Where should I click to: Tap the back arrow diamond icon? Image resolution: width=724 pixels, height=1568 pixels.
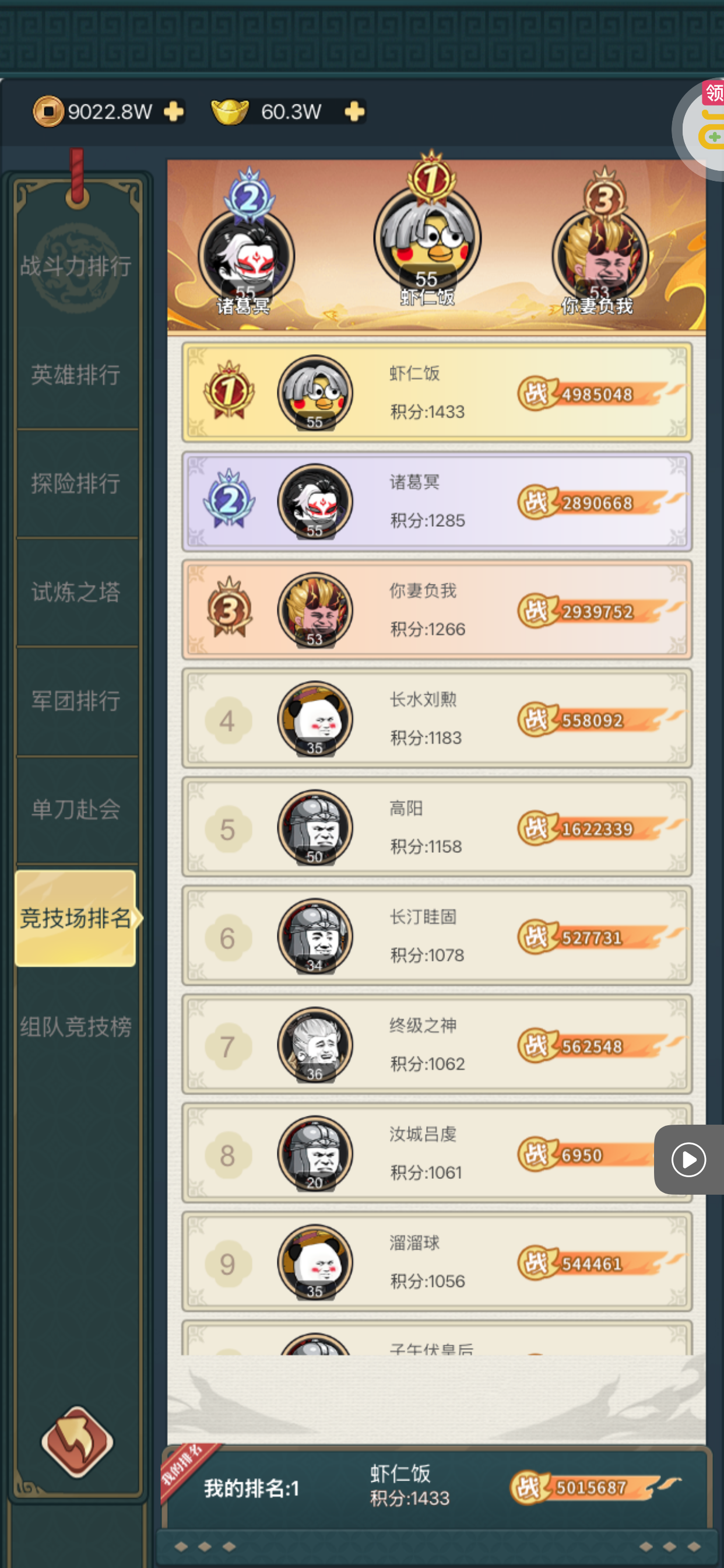[x=78, y=1441]
